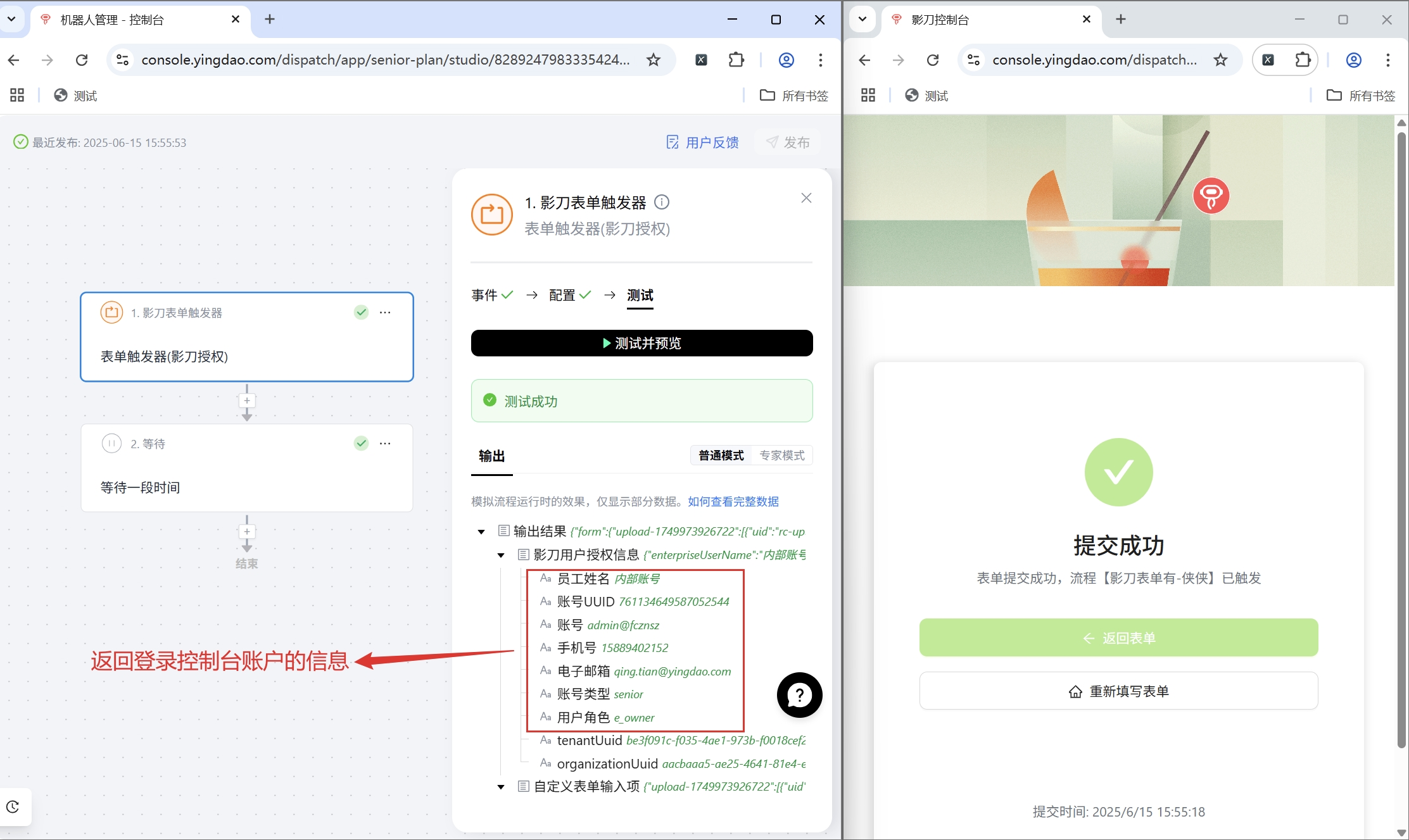
Task: Click the 用户反馈 feedback link
Action: click(x=703, y=142)
